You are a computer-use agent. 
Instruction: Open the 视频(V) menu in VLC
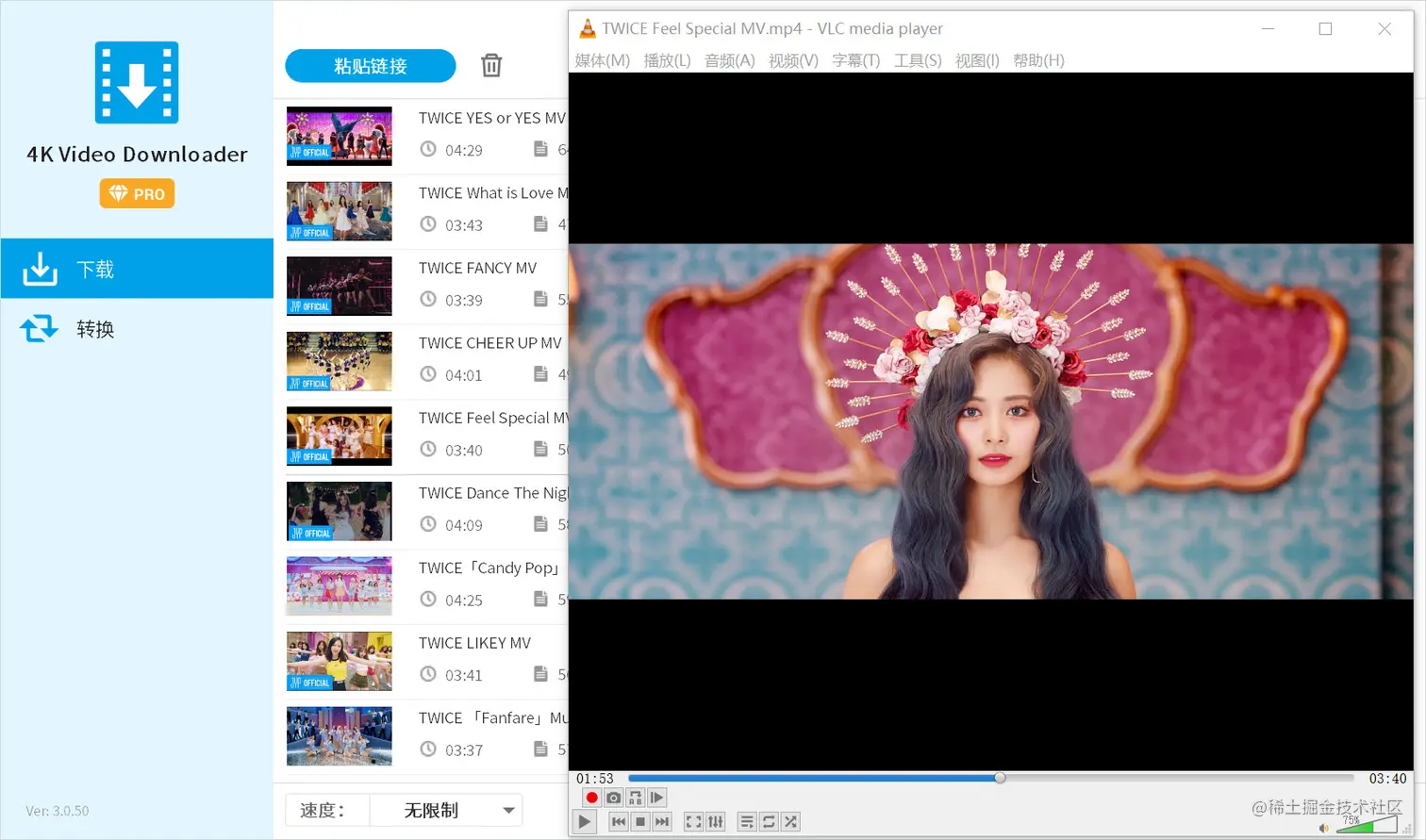(x=793, y=60)
